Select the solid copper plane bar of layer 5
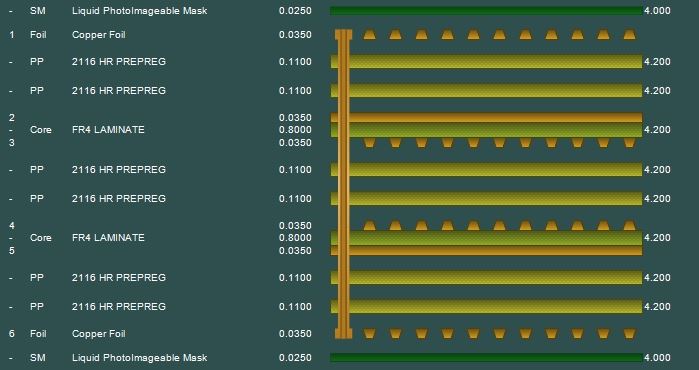Screen dimensions: 699x370 point(486,251)
